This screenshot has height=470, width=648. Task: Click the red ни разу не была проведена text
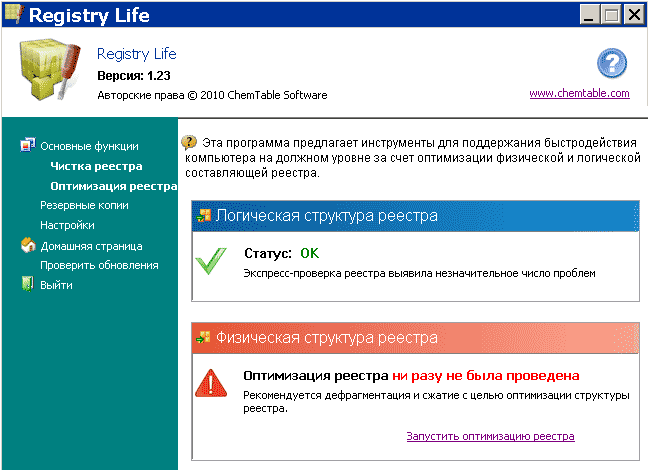tap(486, 375)
